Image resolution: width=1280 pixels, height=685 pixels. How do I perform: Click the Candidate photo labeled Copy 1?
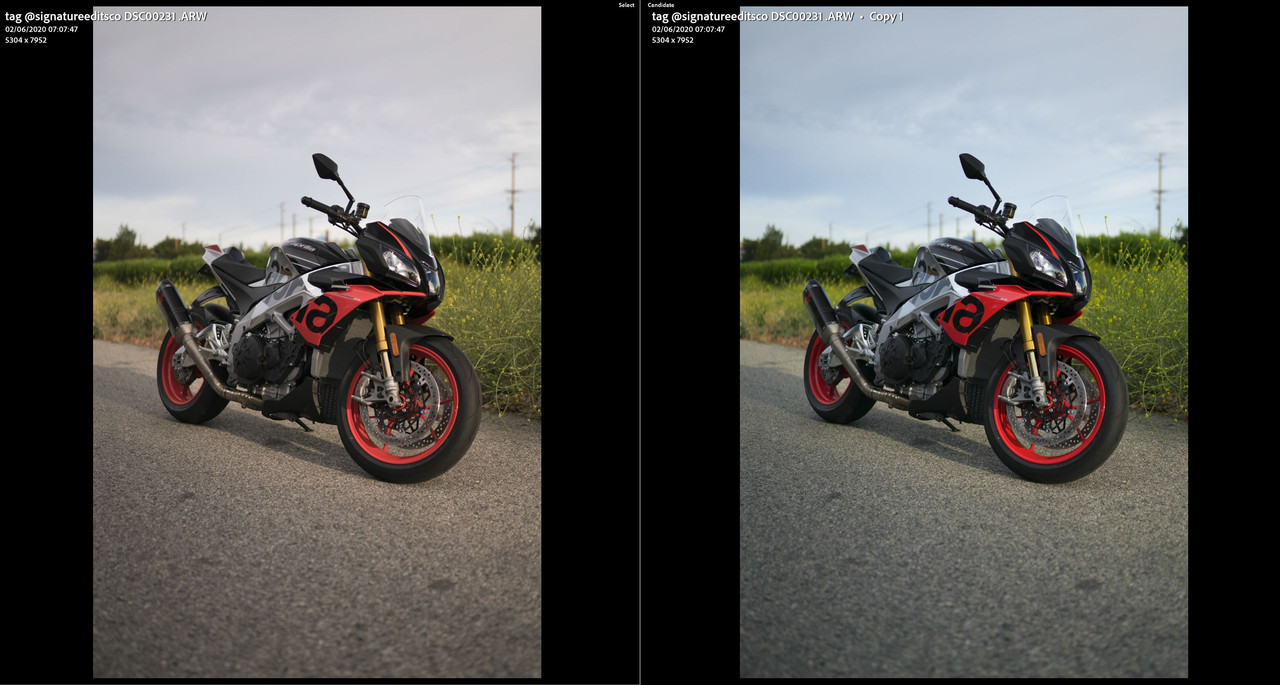pyautogui.click(x=964, y=342)
